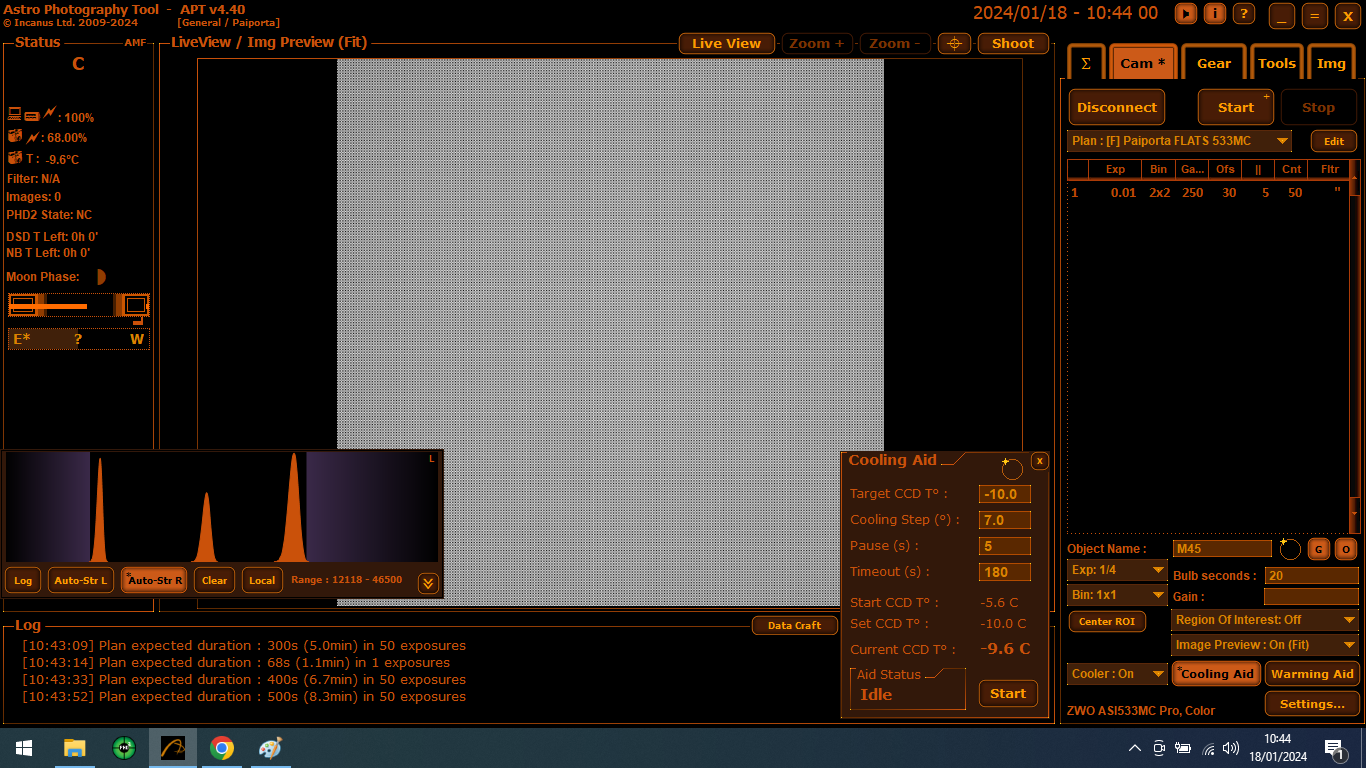Image resolution: width=1366 pixels, height=768 pixels.
Task: Open the Plan selection dropdown
Action: click(x=1179, y=141)
